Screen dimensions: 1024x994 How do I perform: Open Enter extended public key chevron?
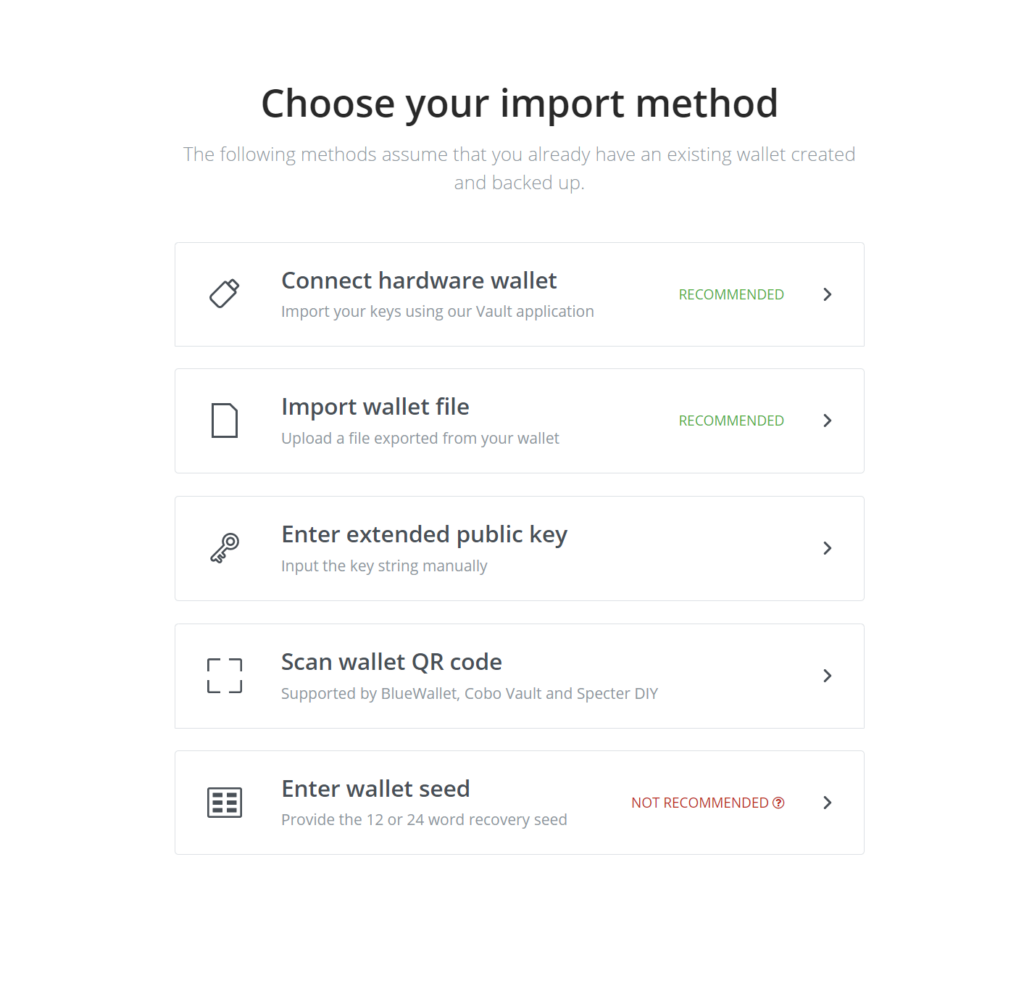[827, 548]
